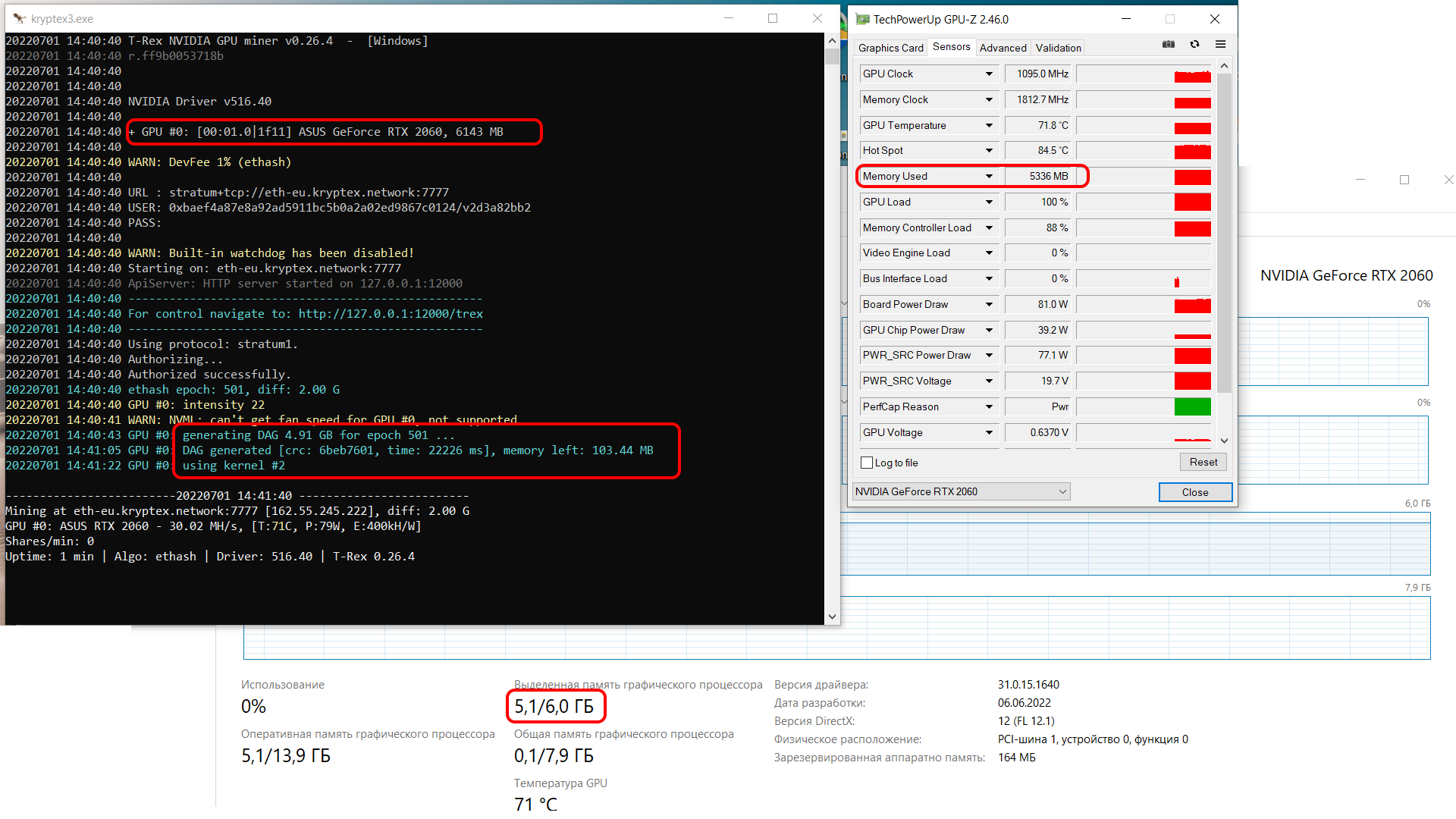Enable the Log to file checkbox
The image size is (1456, 819).
[867, 463]
